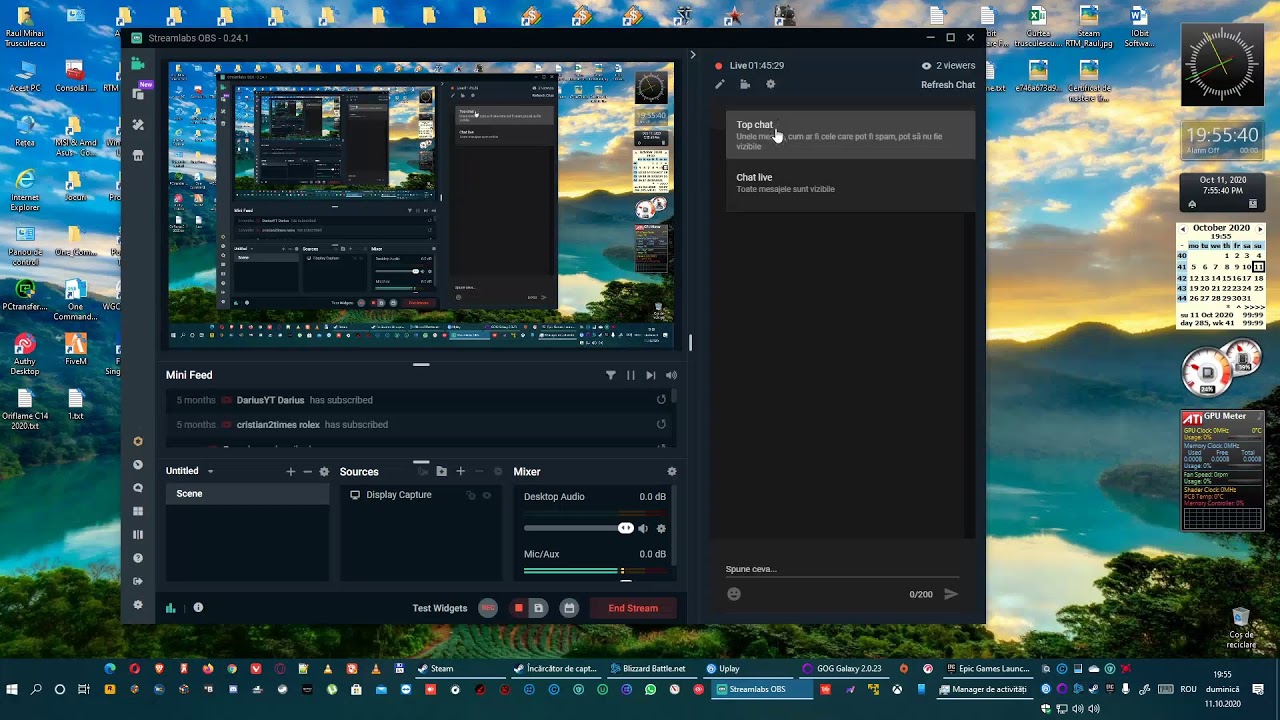Add a source folder in Sources panel
1280x720 pixels.
(x=442, y=471)
